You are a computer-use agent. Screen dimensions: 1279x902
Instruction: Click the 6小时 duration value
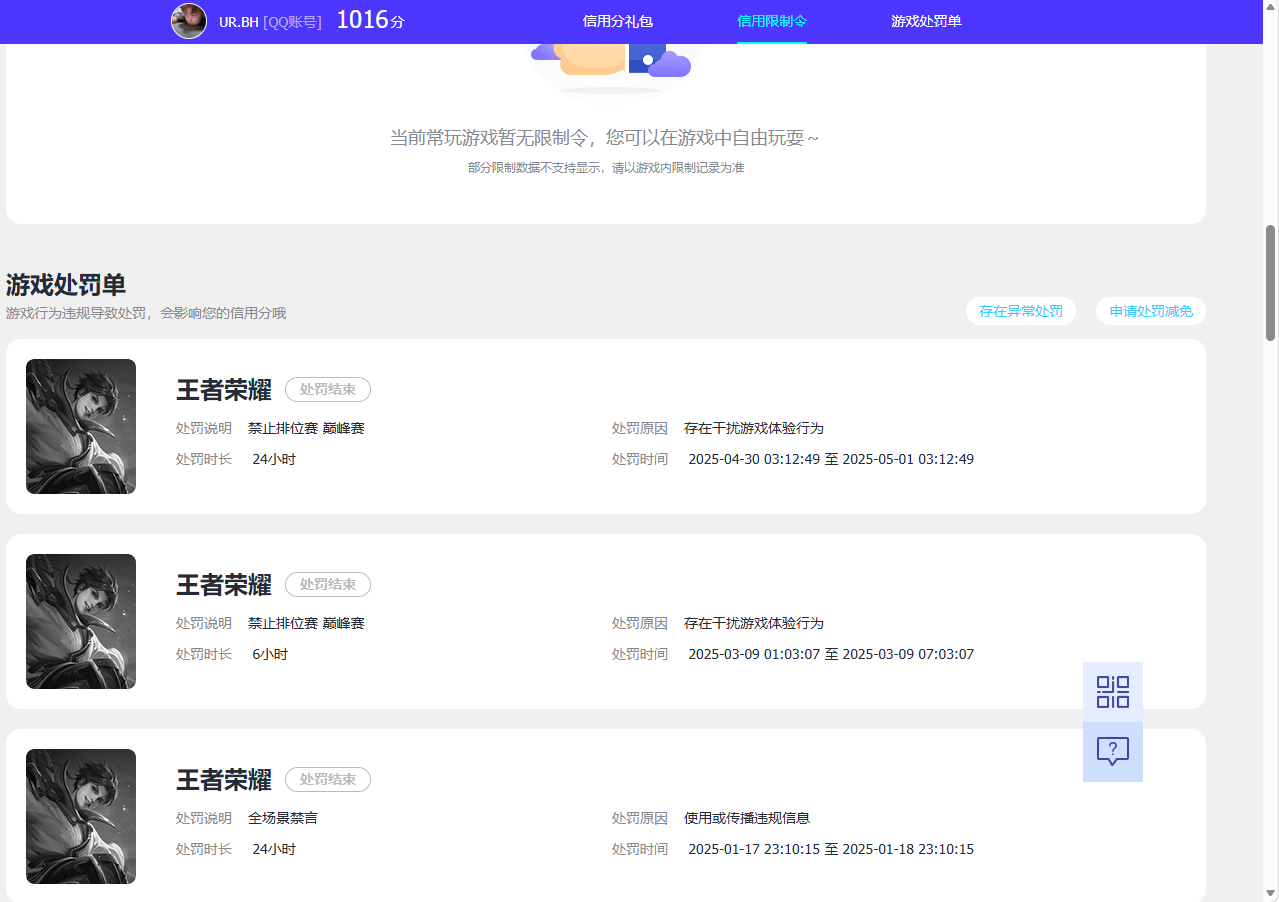click(270, 654)
